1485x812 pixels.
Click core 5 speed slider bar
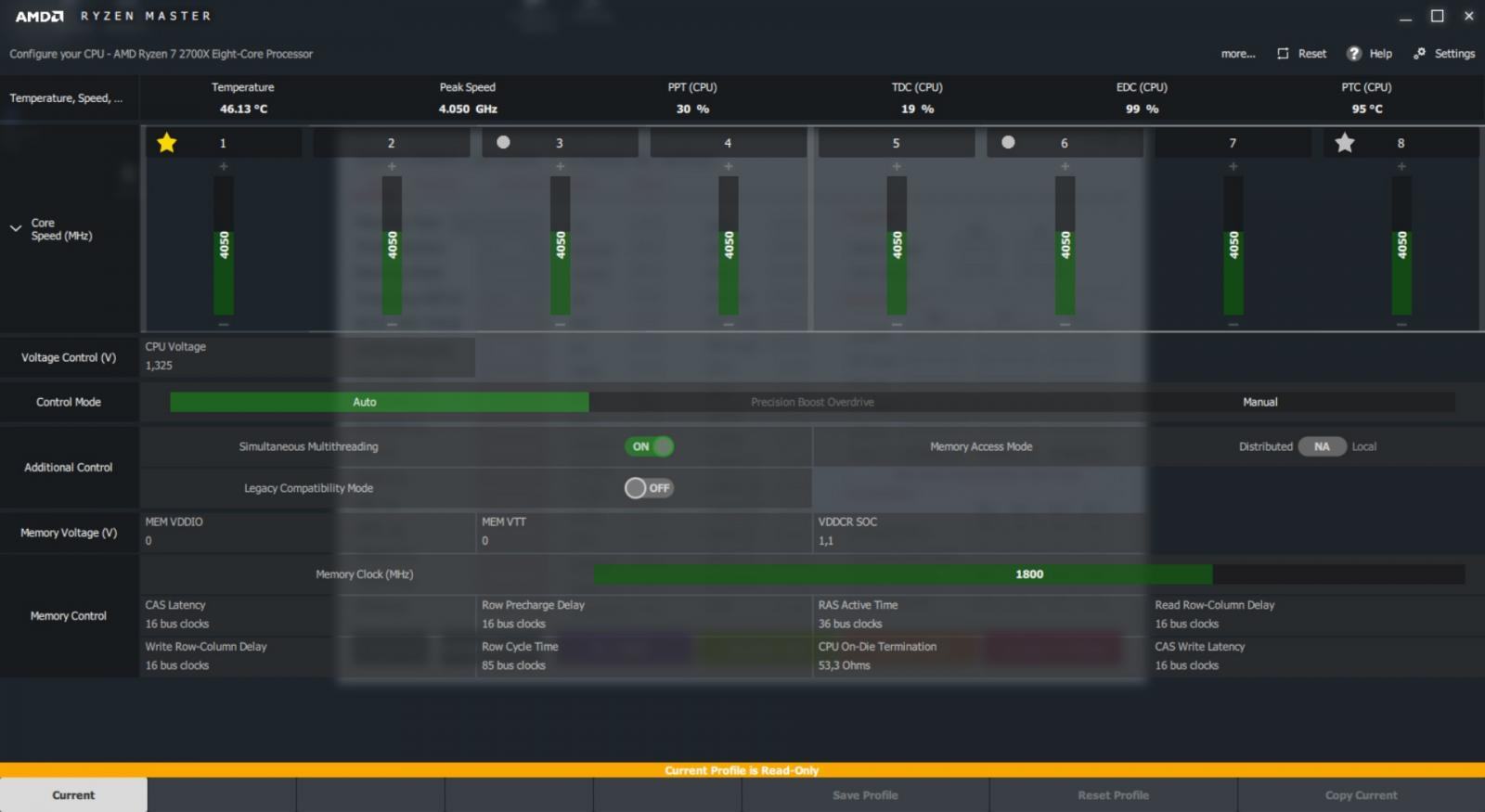point(897,246)
